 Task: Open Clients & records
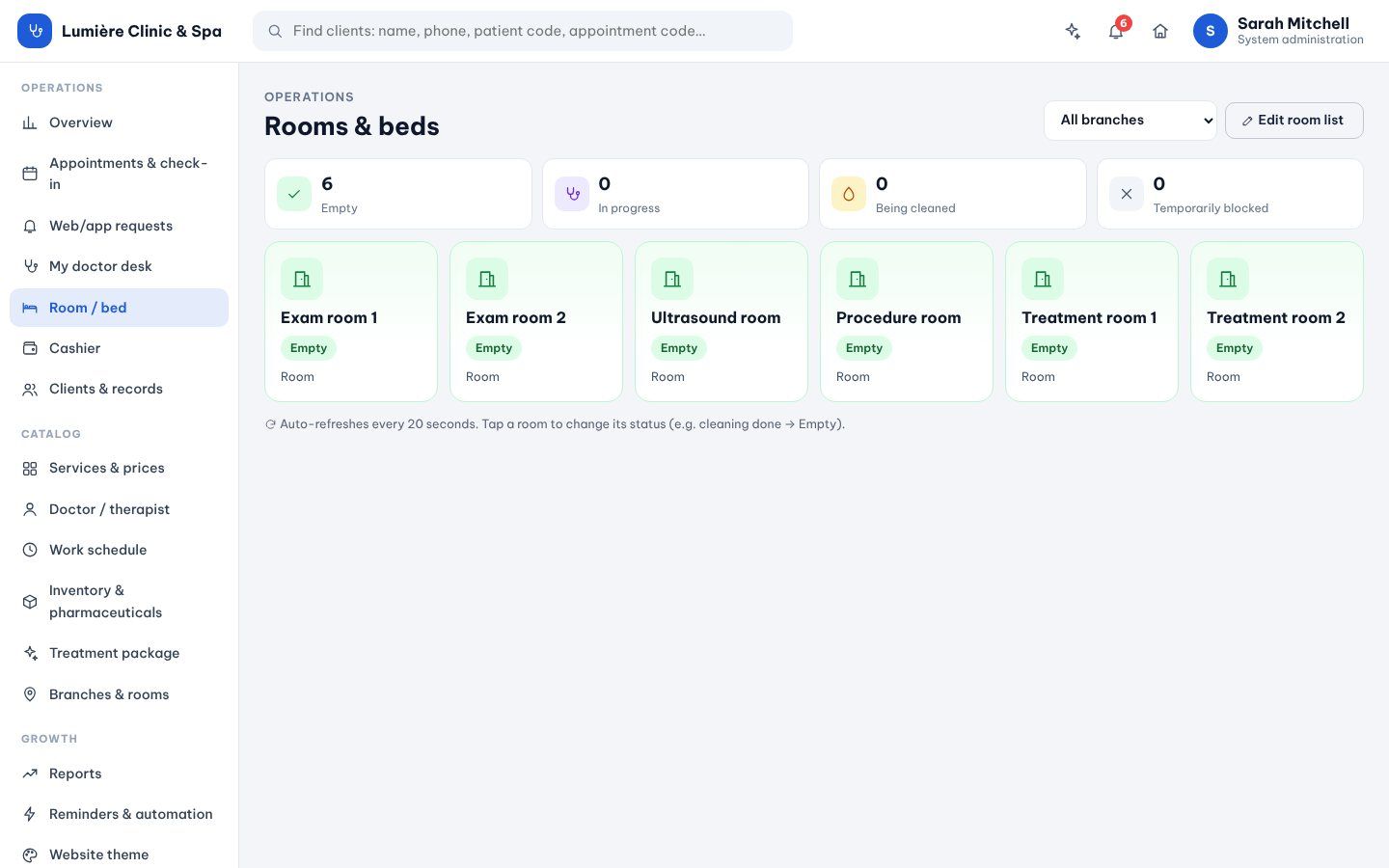pyautogui.click(x=119, y=389)
